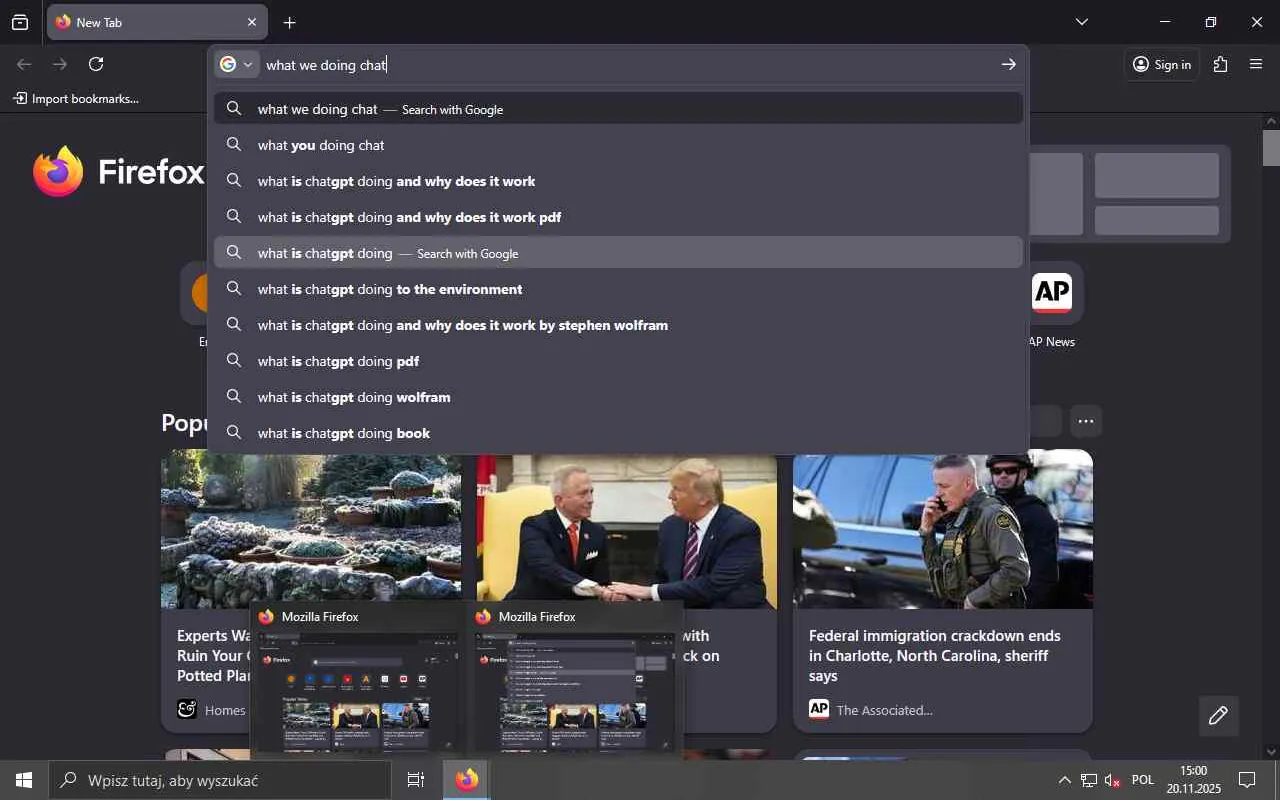Go forward using the forward arrow

(60, 64)
